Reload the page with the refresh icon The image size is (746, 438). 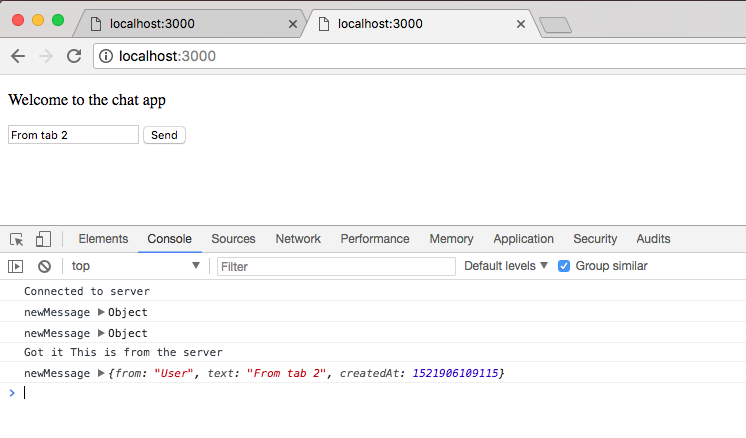[x=73, y=56]
